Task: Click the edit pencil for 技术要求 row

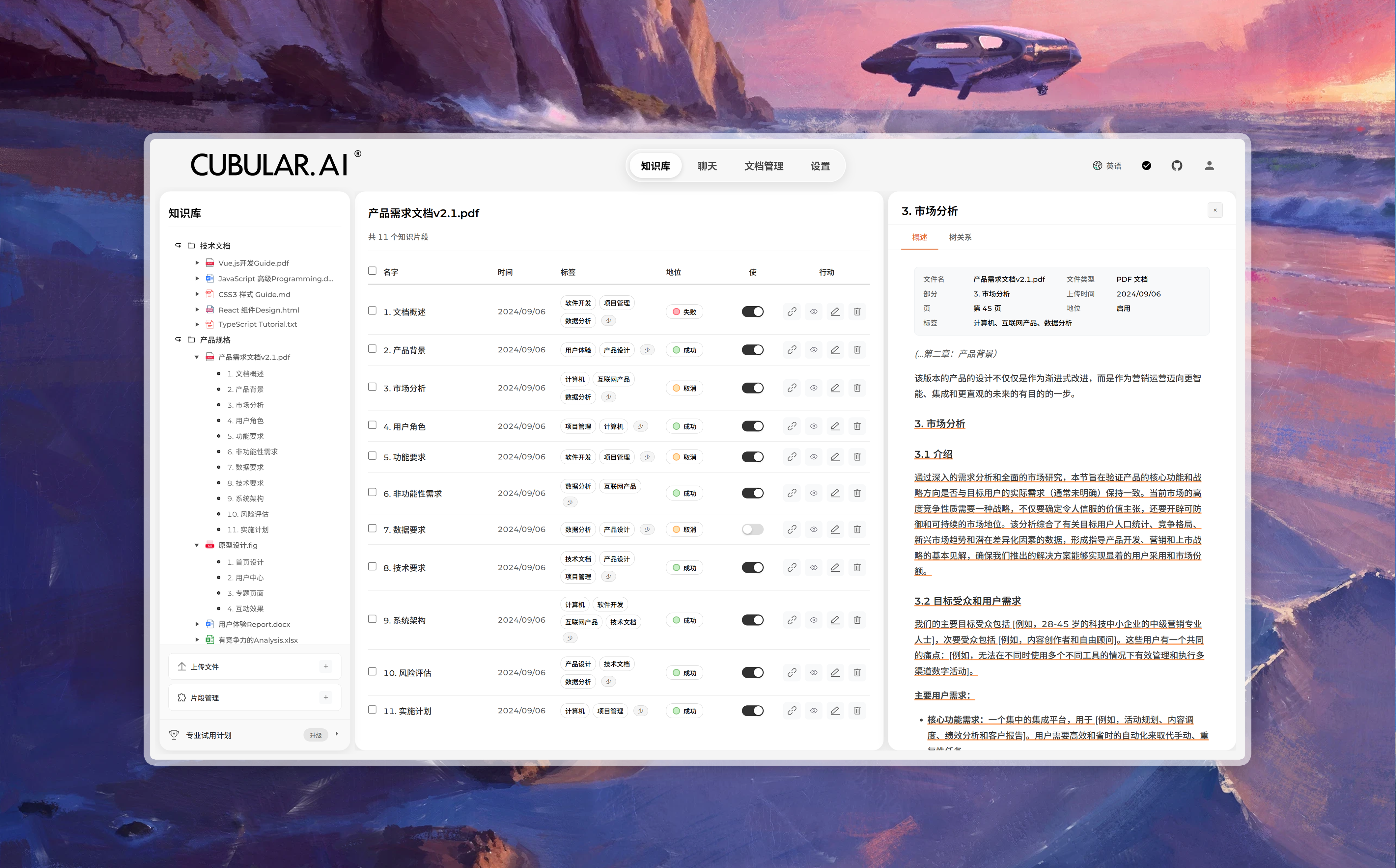Action: (835, 567)
